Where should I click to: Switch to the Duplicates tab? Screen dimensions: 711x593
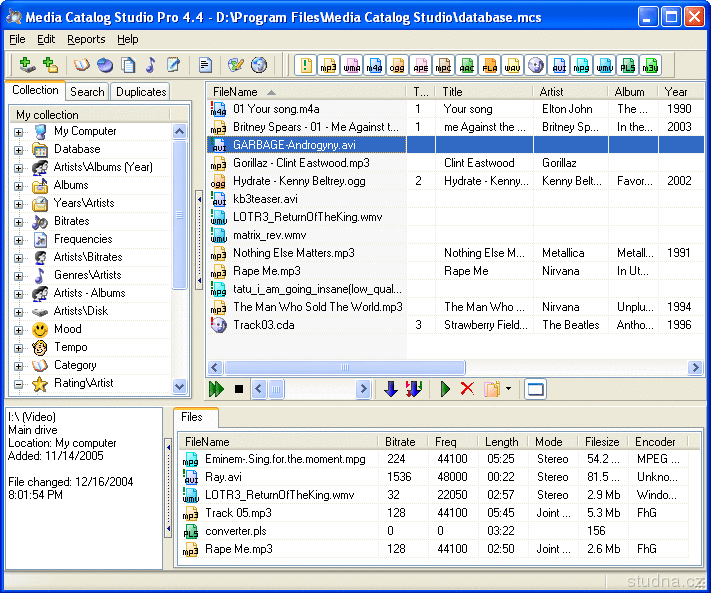141,91
